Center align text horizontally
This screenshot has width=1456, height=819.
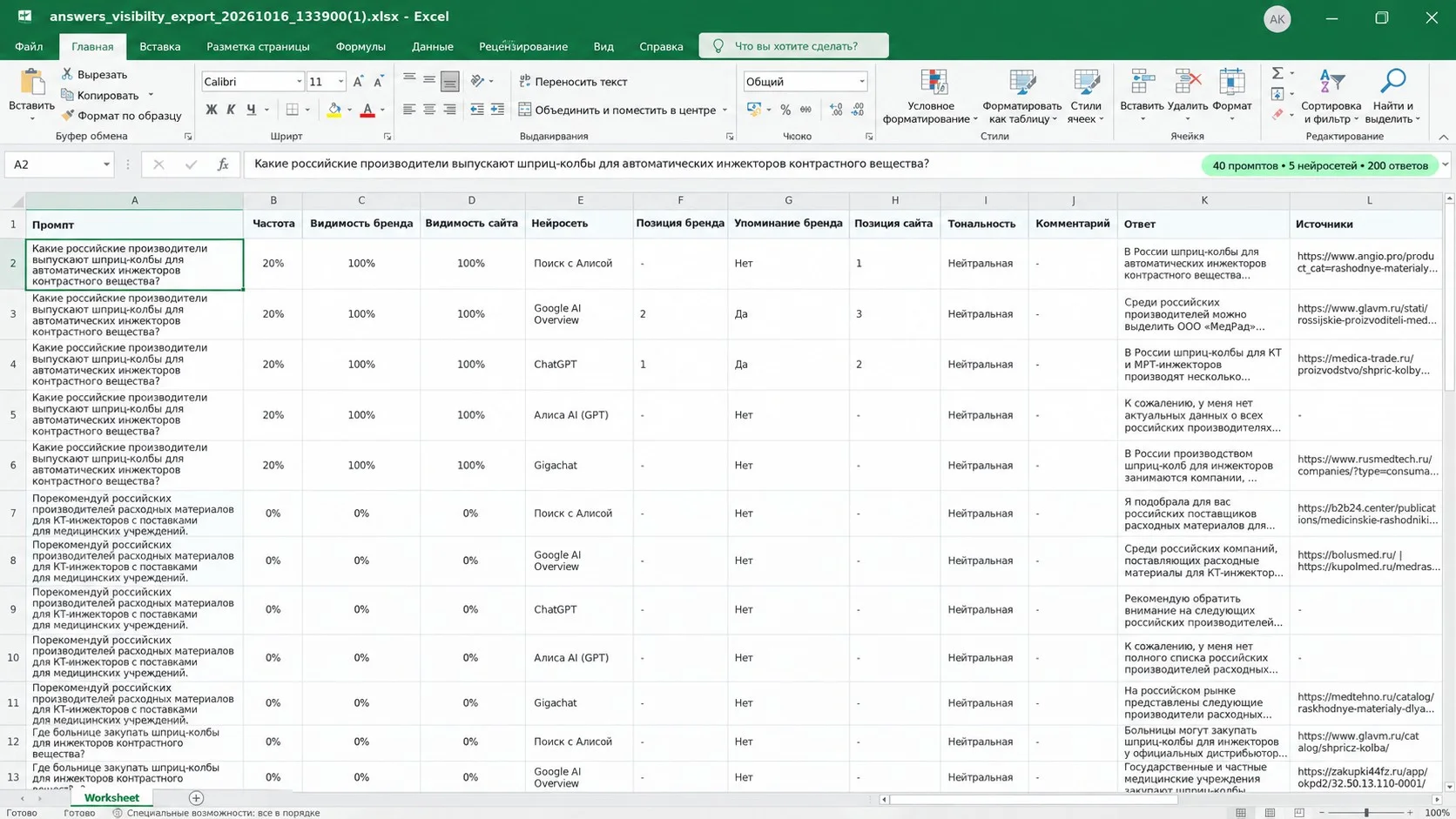point(429,110)
